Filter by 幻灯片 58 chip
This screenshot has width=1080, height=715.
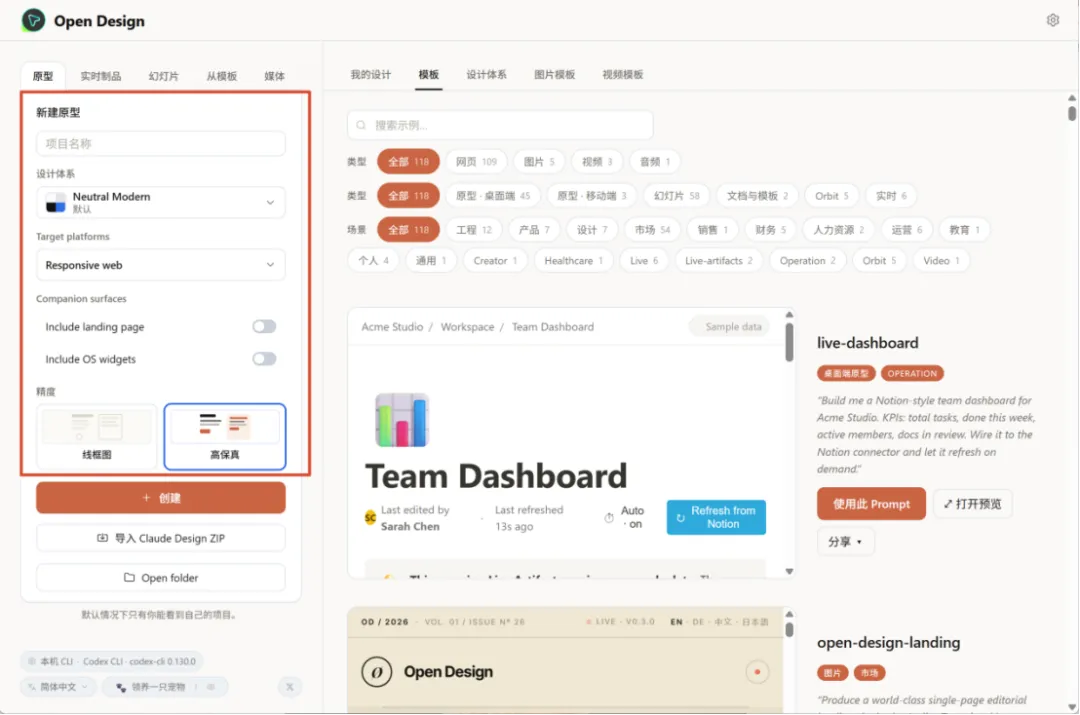676,196
